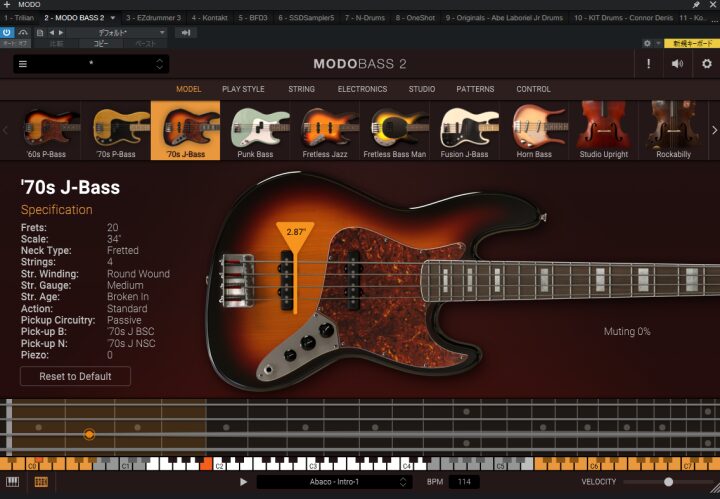
Task: Click the preset file document icon
Action: (x=40, y=33)
